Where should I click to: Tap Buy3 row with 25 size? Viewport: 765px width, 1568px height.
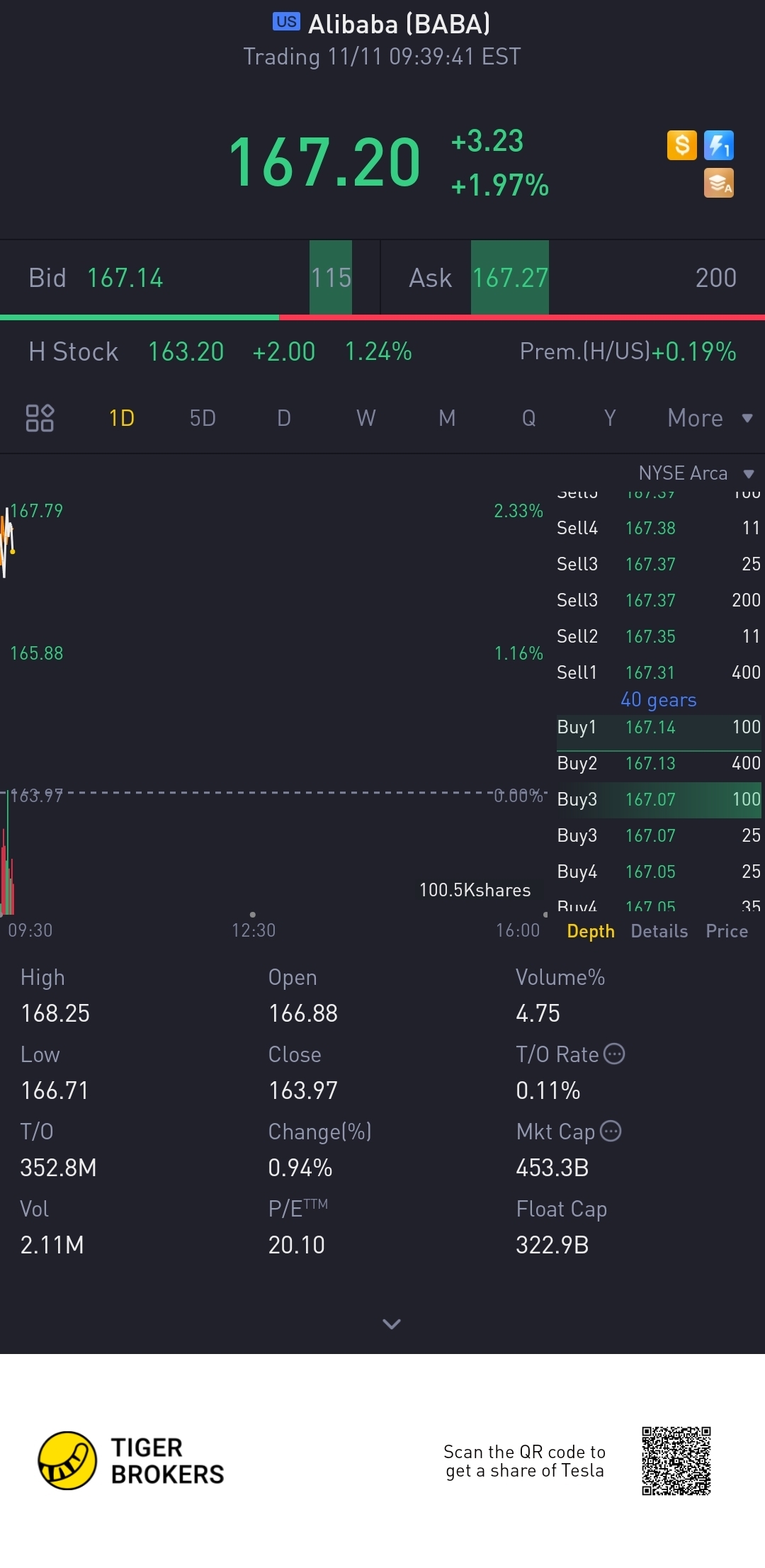pyautogui.click(x=659, y=835)
